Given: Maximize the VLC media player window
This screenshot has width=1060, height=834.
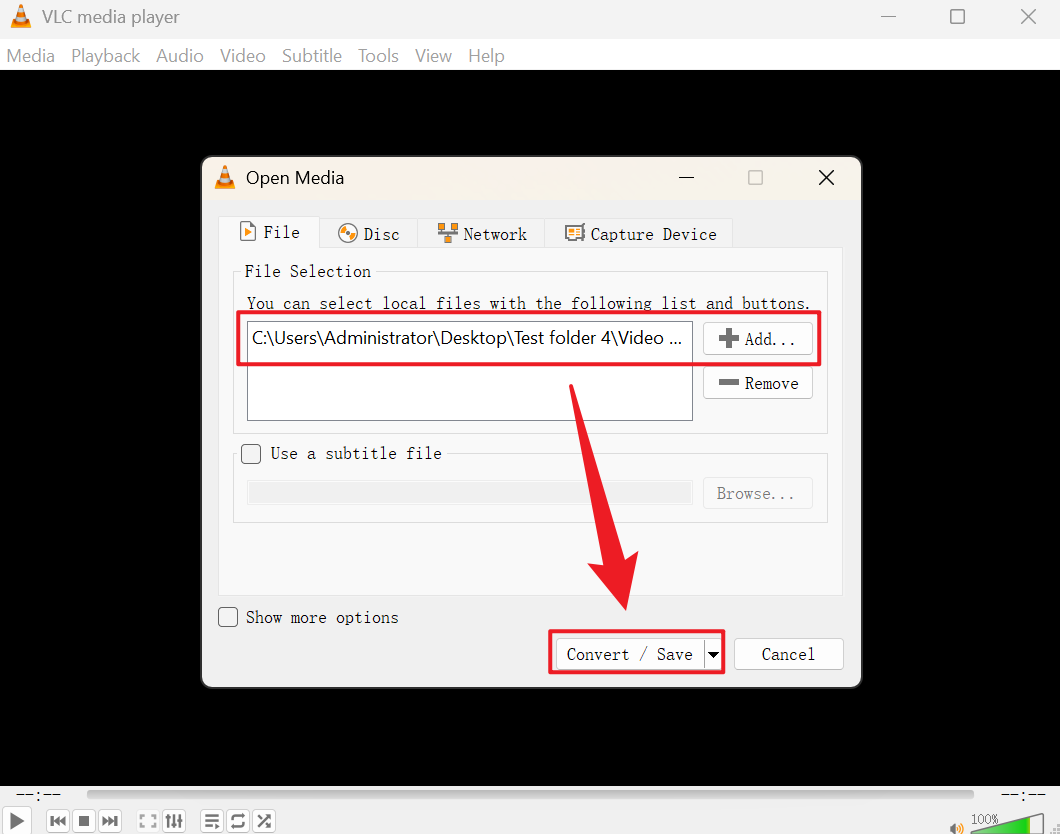Looking at the screenshot, I should point(957,16).
